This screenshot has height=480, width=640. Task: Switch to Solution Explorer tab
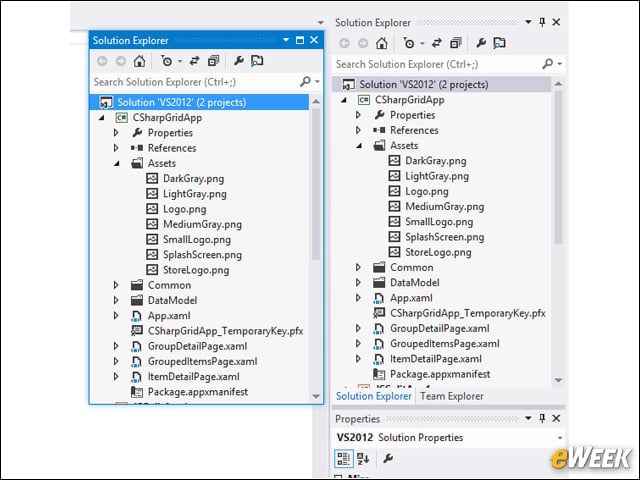click(x=373, y=396)
